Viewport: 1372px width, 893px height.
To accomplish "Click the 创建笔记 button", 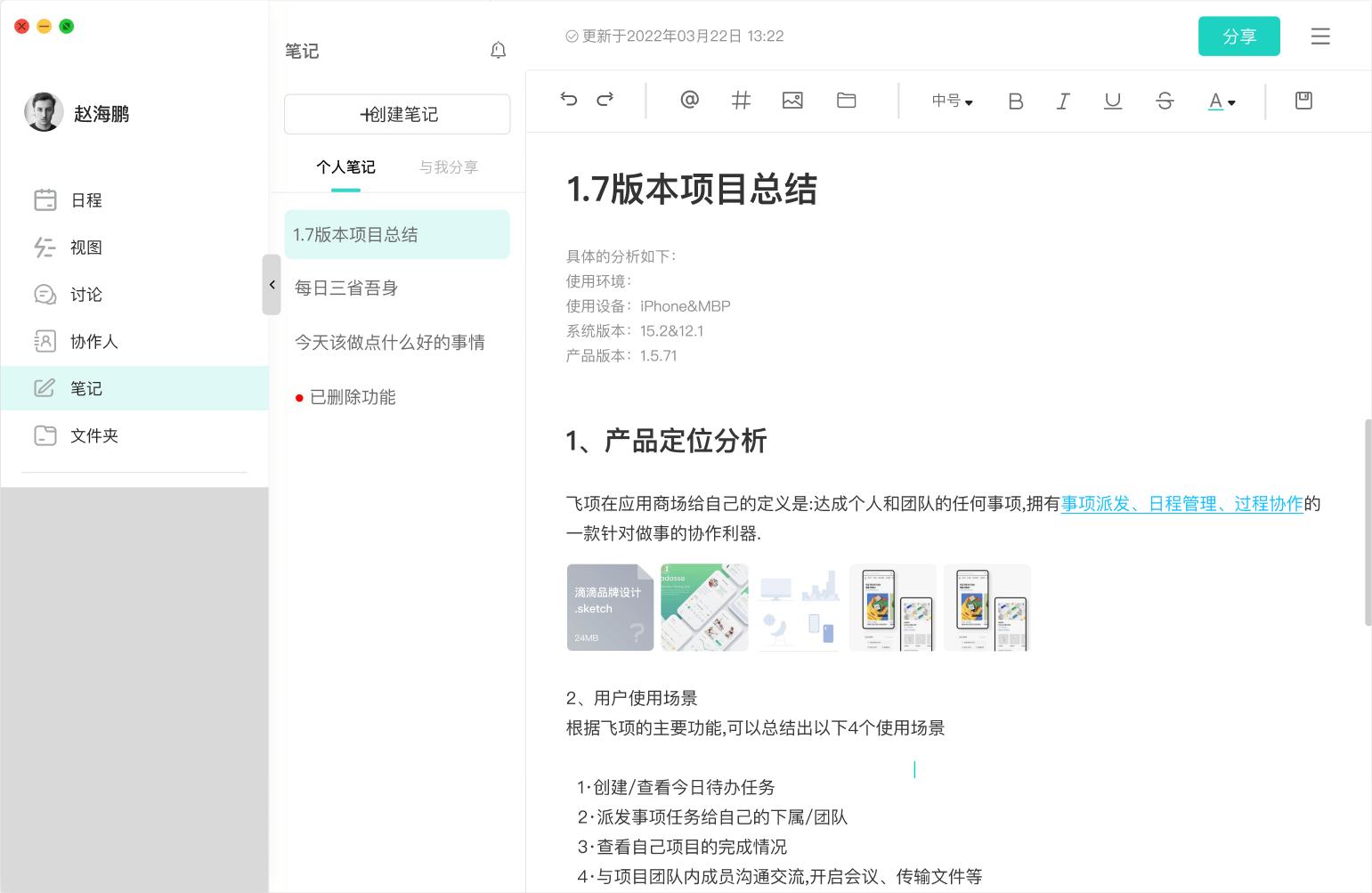I will [397, 114].
